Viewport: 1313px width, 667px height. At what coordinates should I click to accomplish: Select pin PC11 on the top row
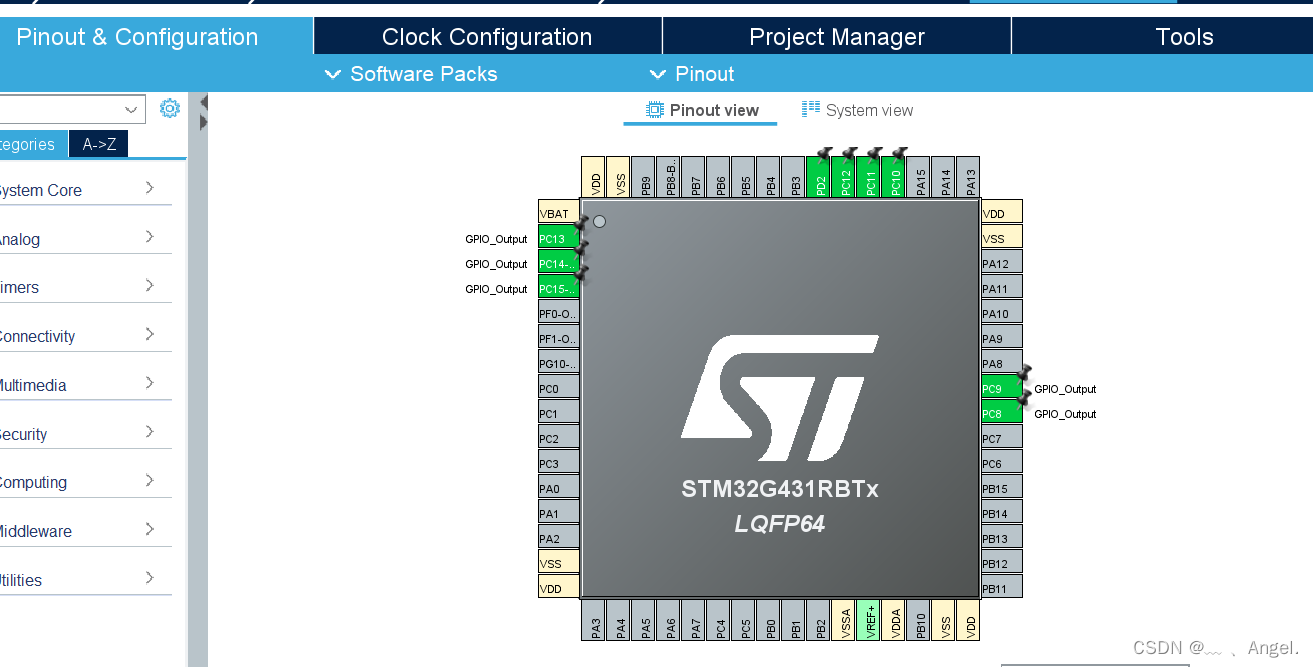pyautogui.click(x=869, y=177)
